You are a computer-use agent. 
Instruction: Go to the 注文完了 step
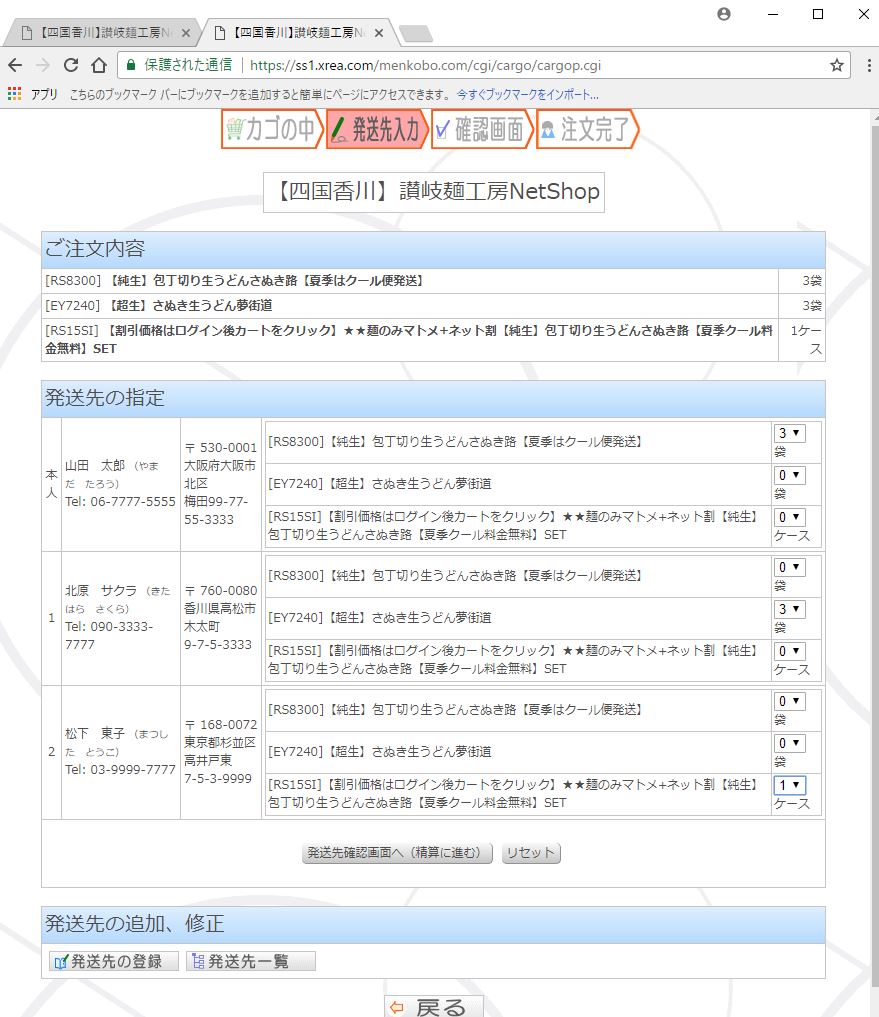coord(587,129)
